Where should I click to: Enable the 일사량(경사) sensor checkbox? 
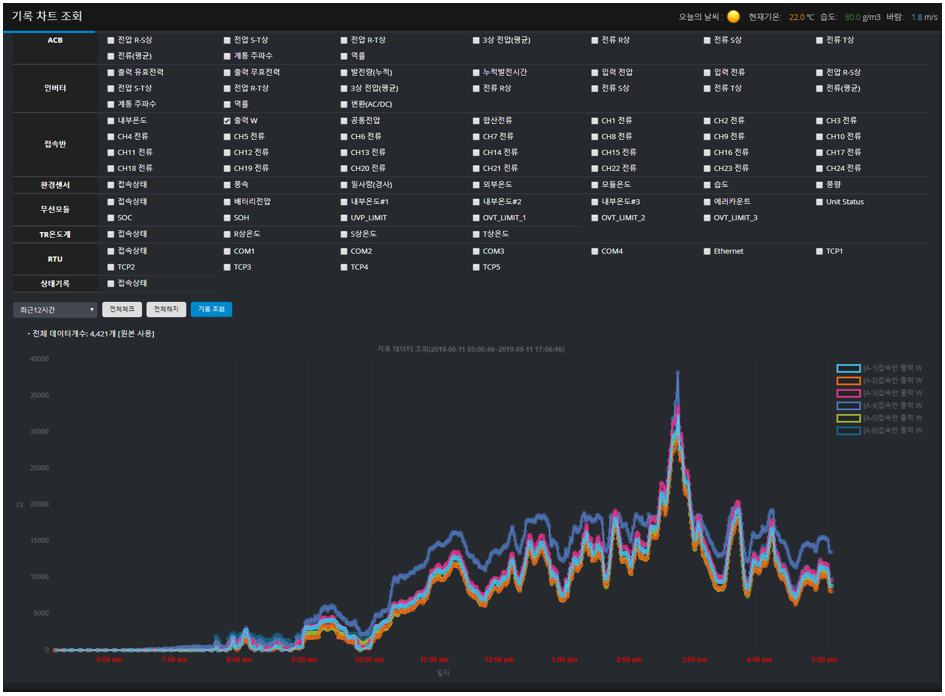344,185
